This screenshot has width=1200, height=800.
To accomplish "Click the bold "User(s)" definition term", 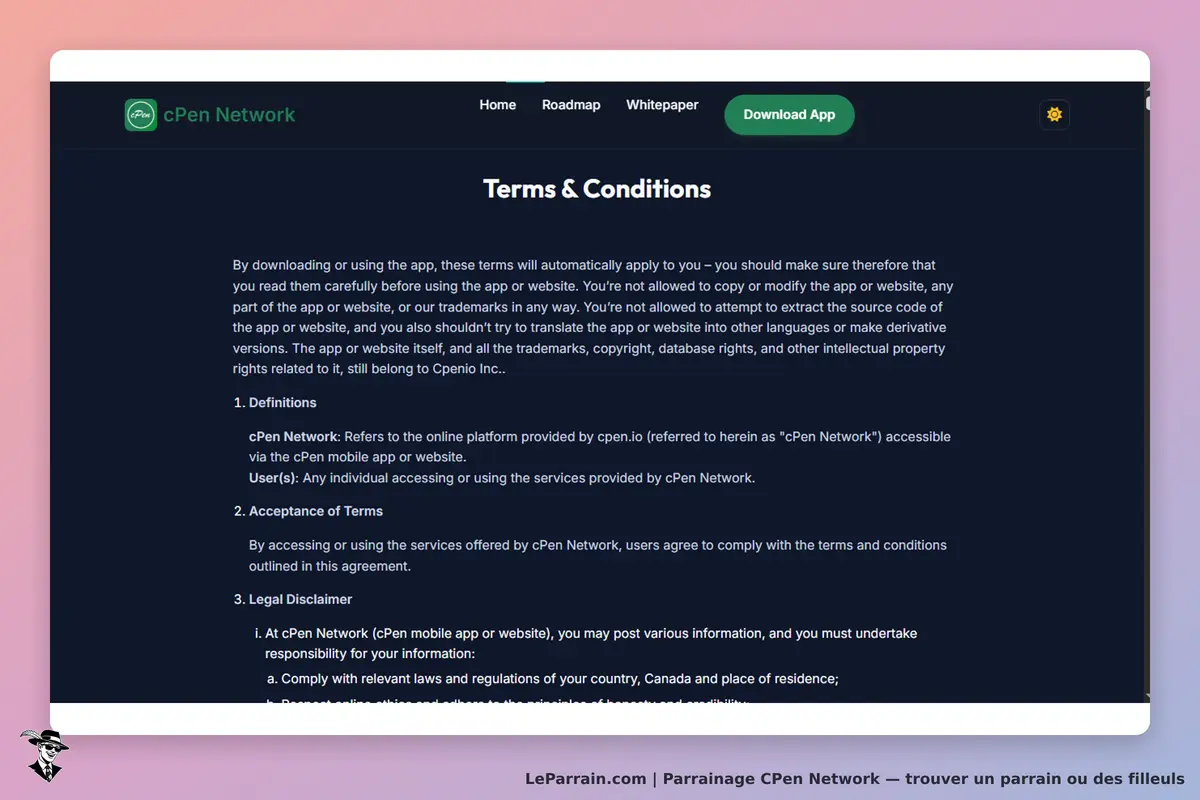I will pyautogui.click(x=273, y=478).
